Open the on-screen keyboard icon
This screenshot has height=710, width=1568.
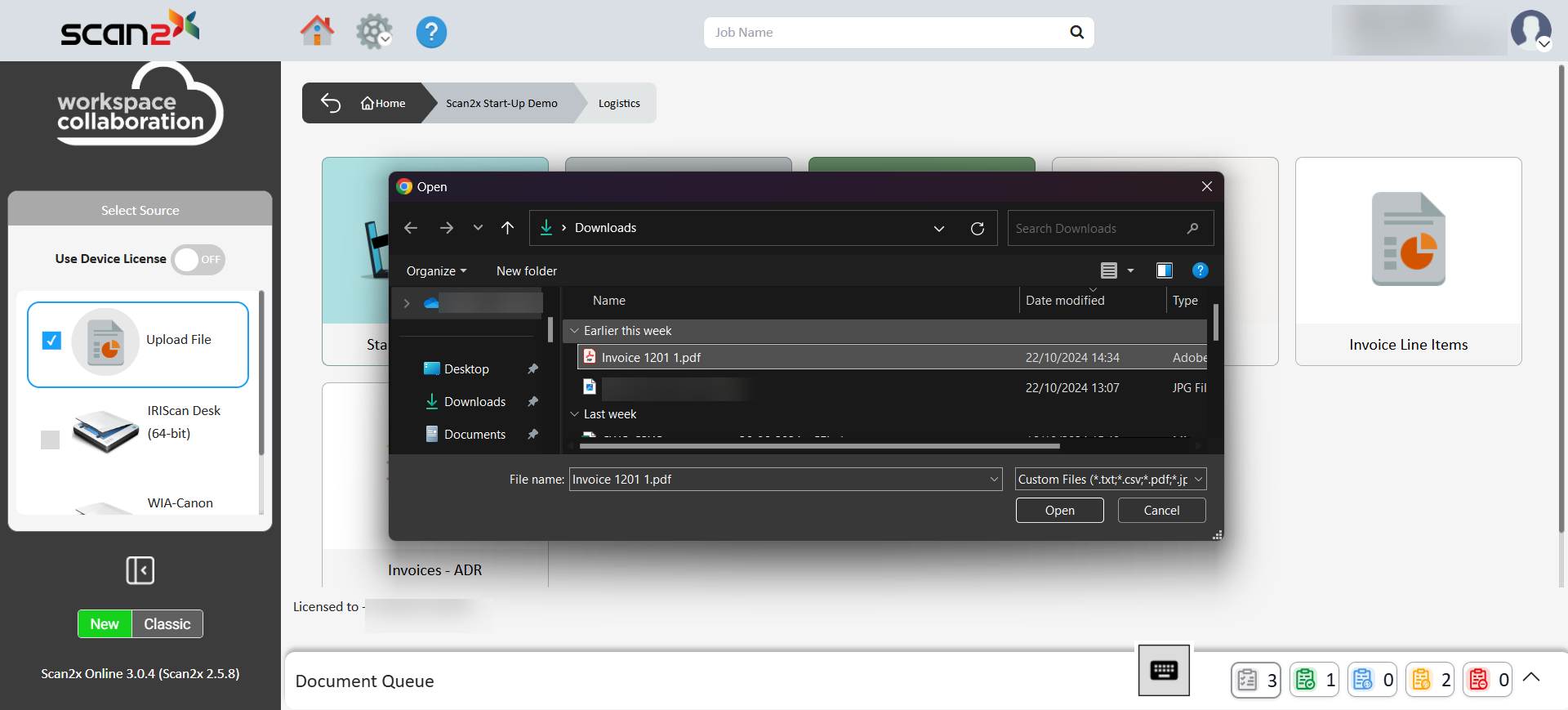point(1164,671)
